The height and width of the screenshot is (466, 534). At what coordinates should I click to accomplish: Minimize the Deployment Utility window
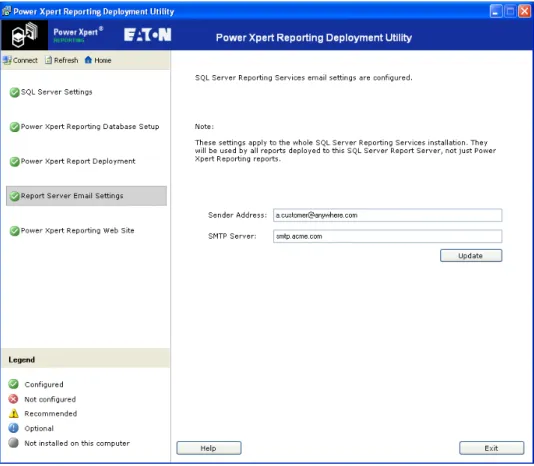[496, 12]
